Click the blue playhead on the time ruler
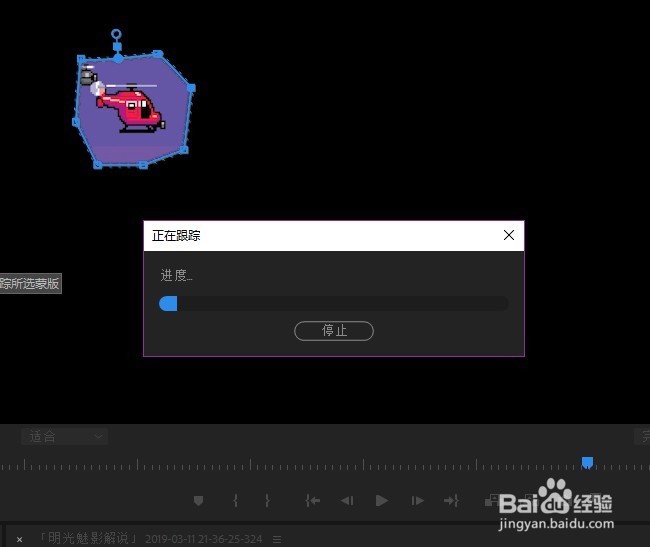This screenshot has width=650, height=547. tap(587, 462)
